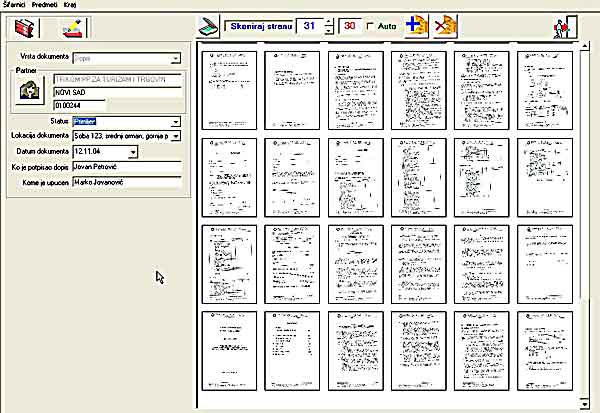
Task: Open the Šifarnici menu
Action: 15,5
